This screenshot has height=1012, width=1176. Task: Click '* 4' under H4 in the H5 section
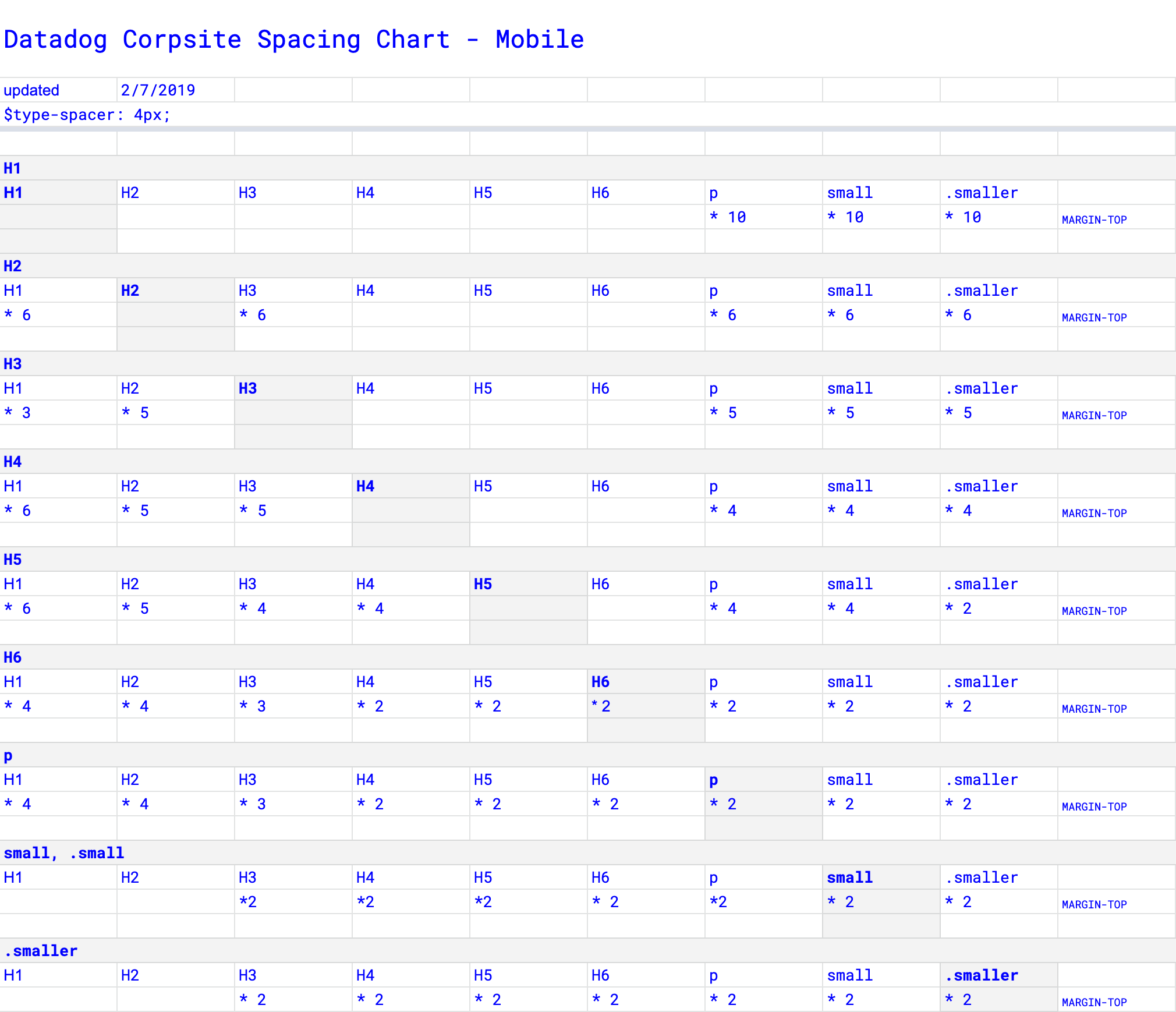coord(370,608)
